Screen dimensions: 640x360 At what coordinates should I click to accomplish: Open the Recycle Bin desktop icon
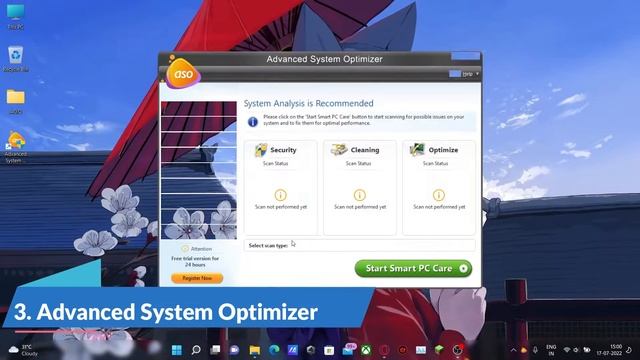click(16, 59)
